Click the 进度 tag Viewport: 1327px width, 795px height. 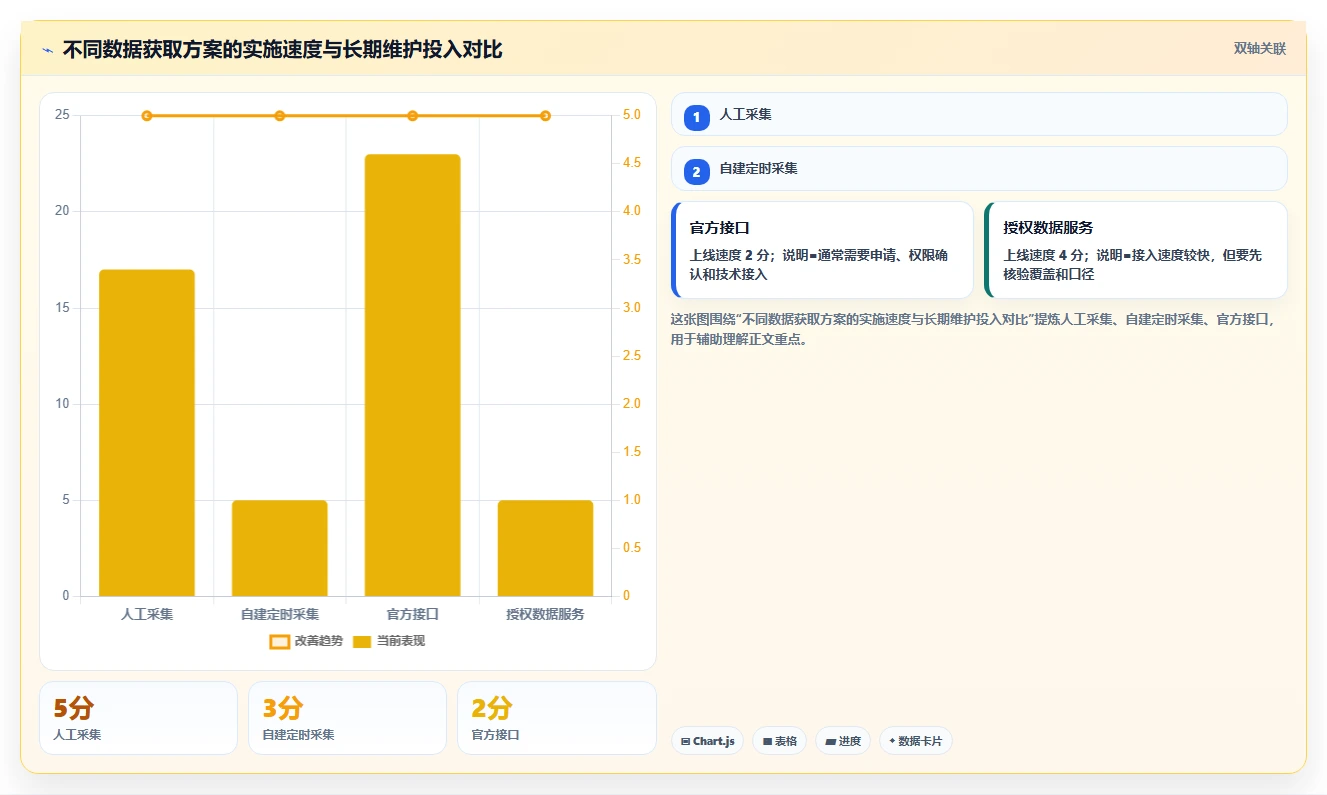coord(843,741)
